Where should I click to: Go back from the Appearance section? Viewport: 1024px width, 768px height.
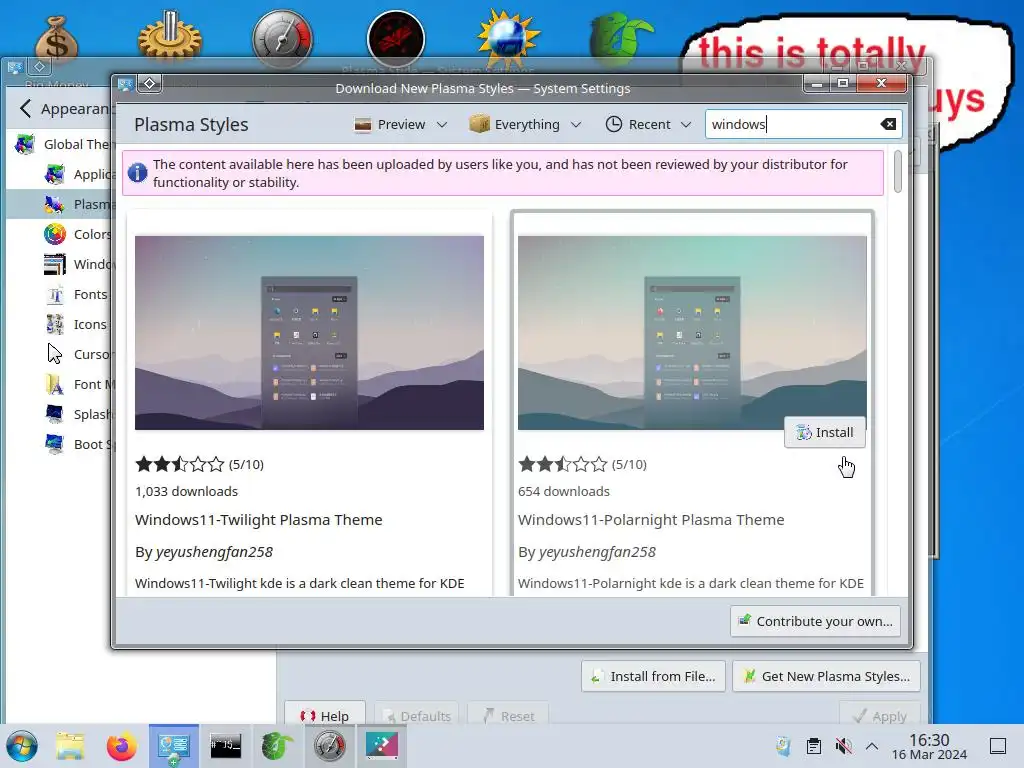point(25,108)
